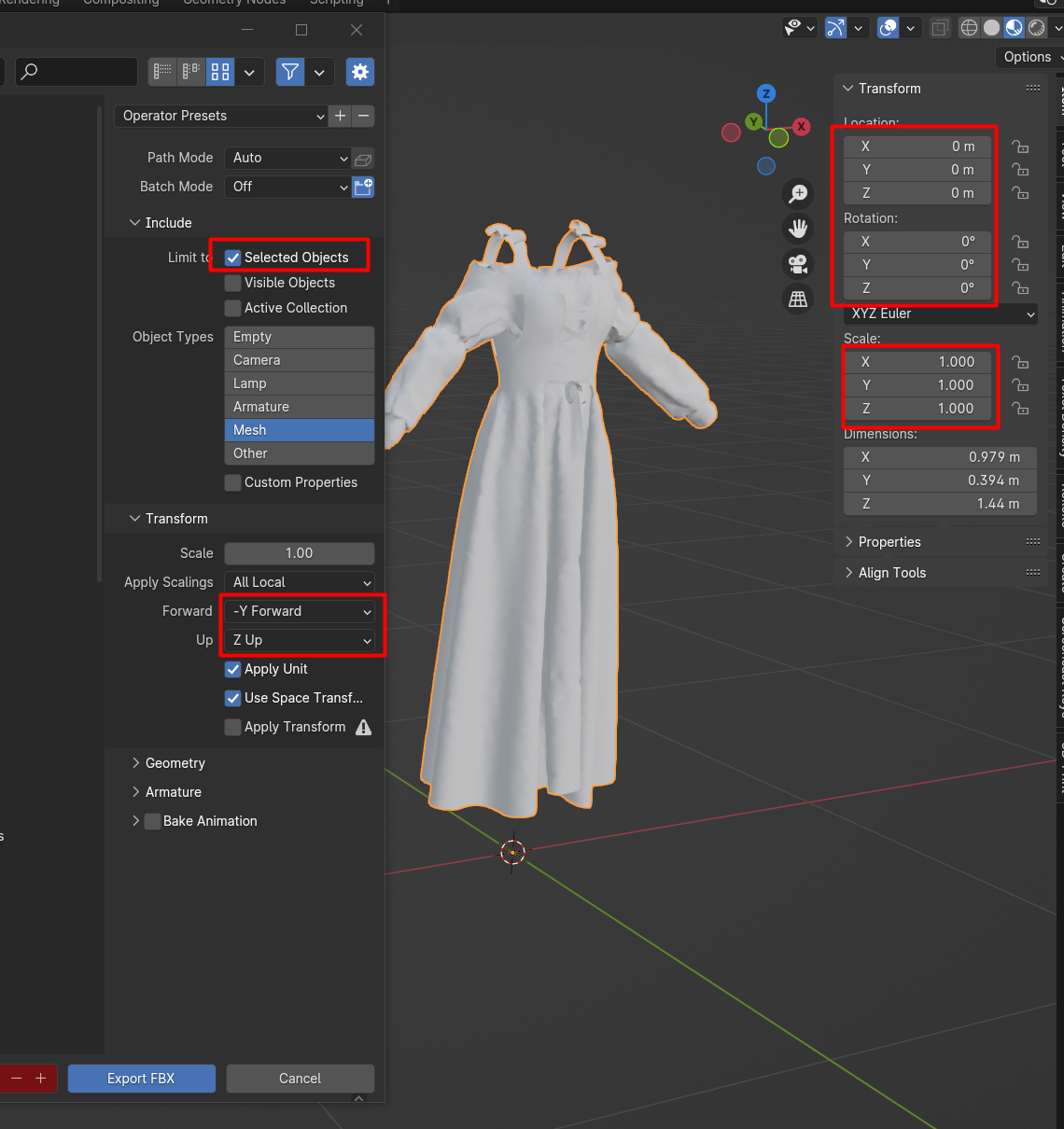
Task: Lock the Location X transform value
Action: click(1021, 146)
